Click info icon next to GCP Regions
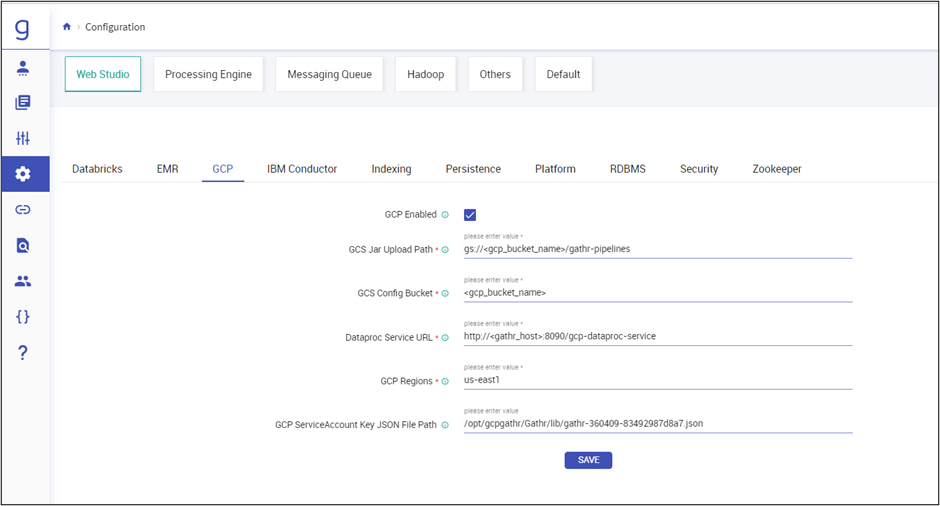940x506 pixels. click(445, 381)
